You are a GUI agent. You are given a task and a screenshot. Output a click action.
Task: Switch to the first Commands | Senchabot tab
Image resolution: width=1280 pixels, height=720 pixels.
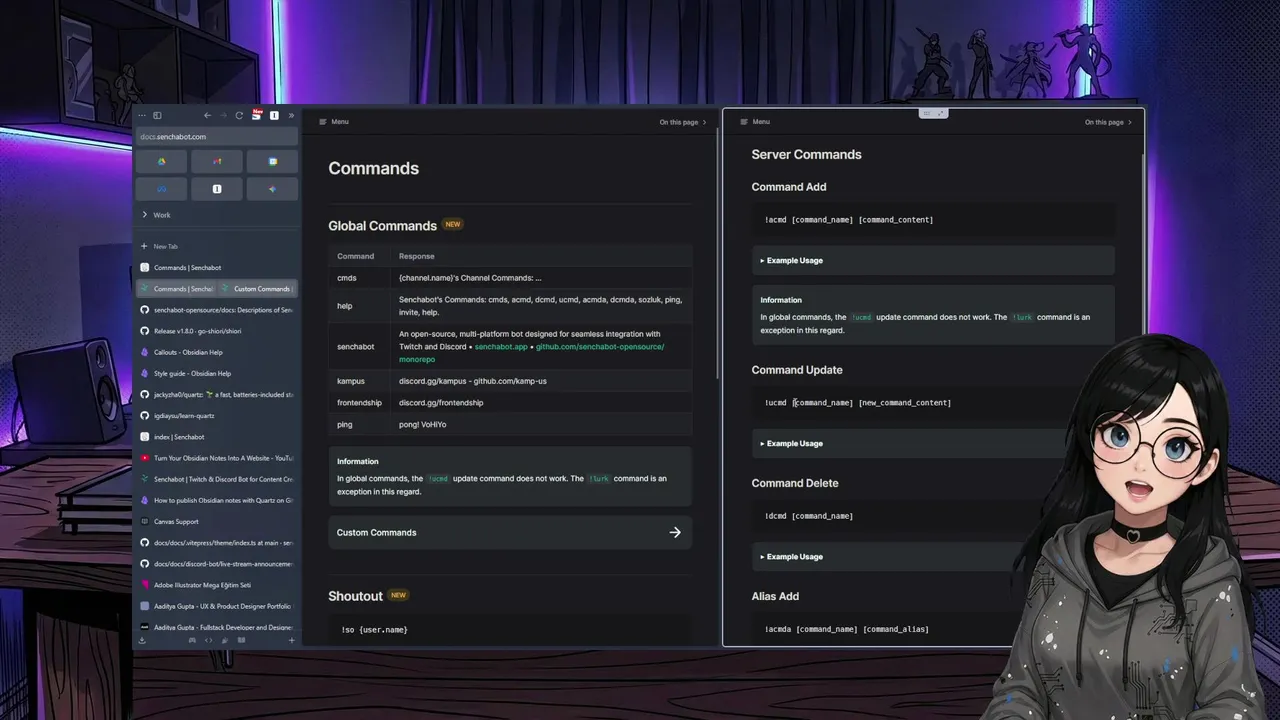[217, 267]
